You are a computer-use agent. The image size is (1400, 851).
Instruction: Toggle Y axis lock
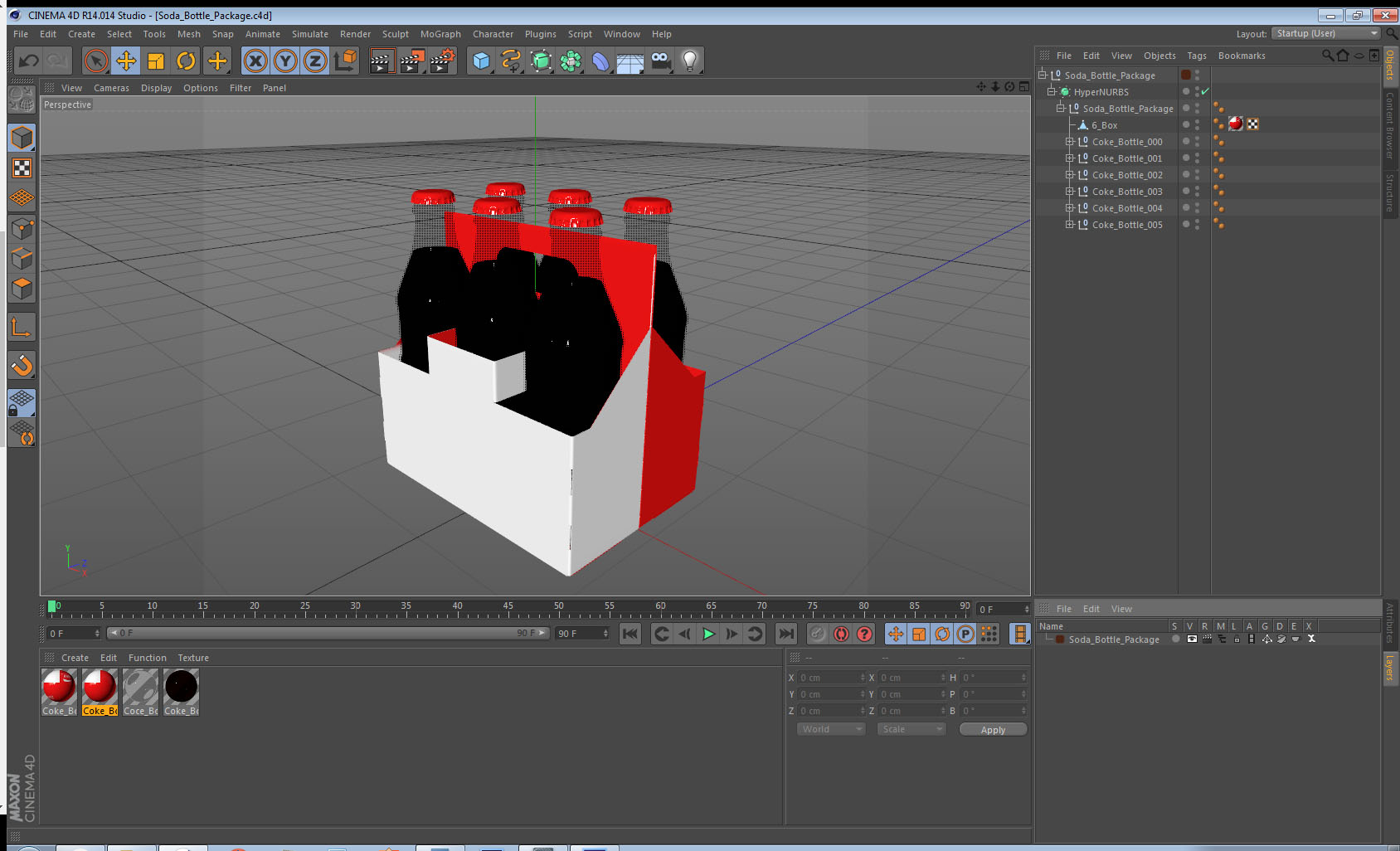(x=285, y=61)
